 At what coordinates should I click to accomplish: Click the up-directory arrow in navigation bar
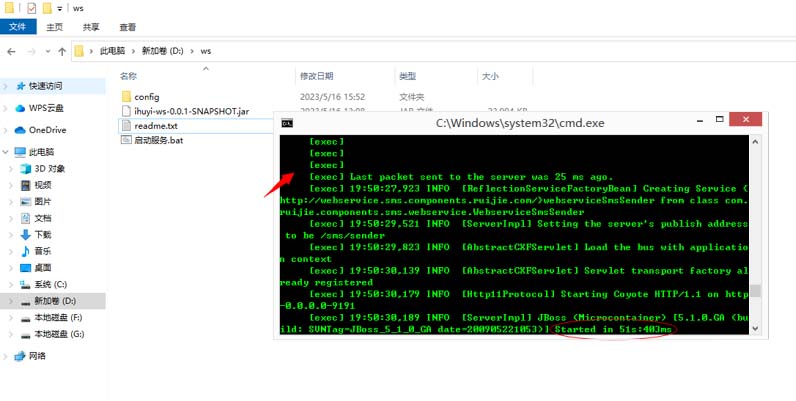pyautogui.click(x=63, y=50)
